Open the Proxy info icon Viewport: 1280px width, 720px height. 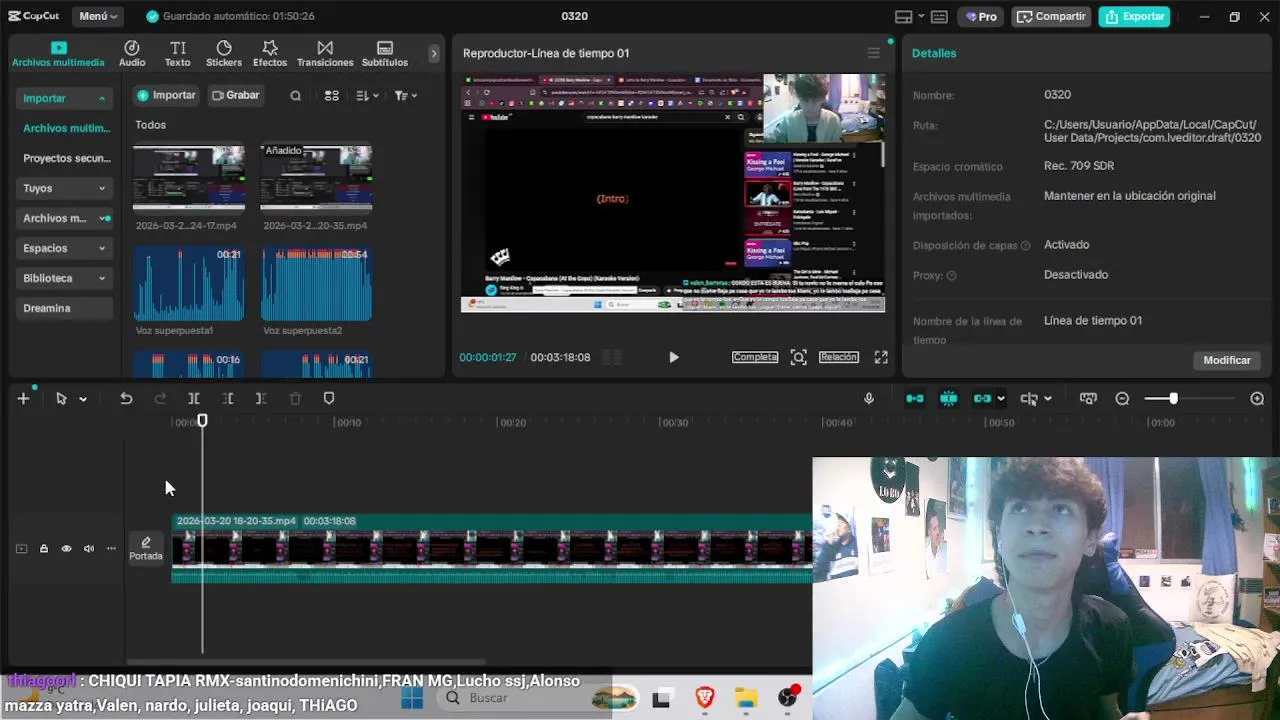[951, 276]
